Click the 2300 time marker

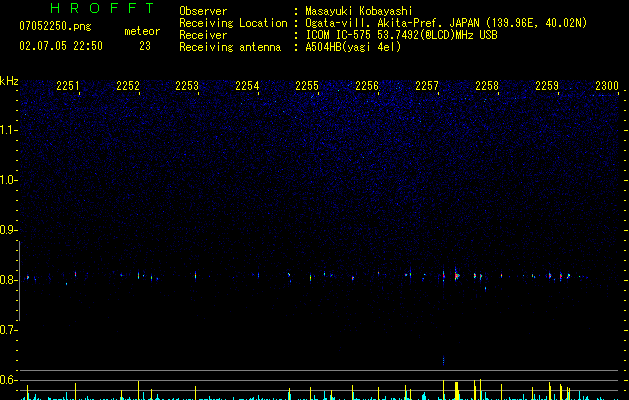tap(607, 86)
